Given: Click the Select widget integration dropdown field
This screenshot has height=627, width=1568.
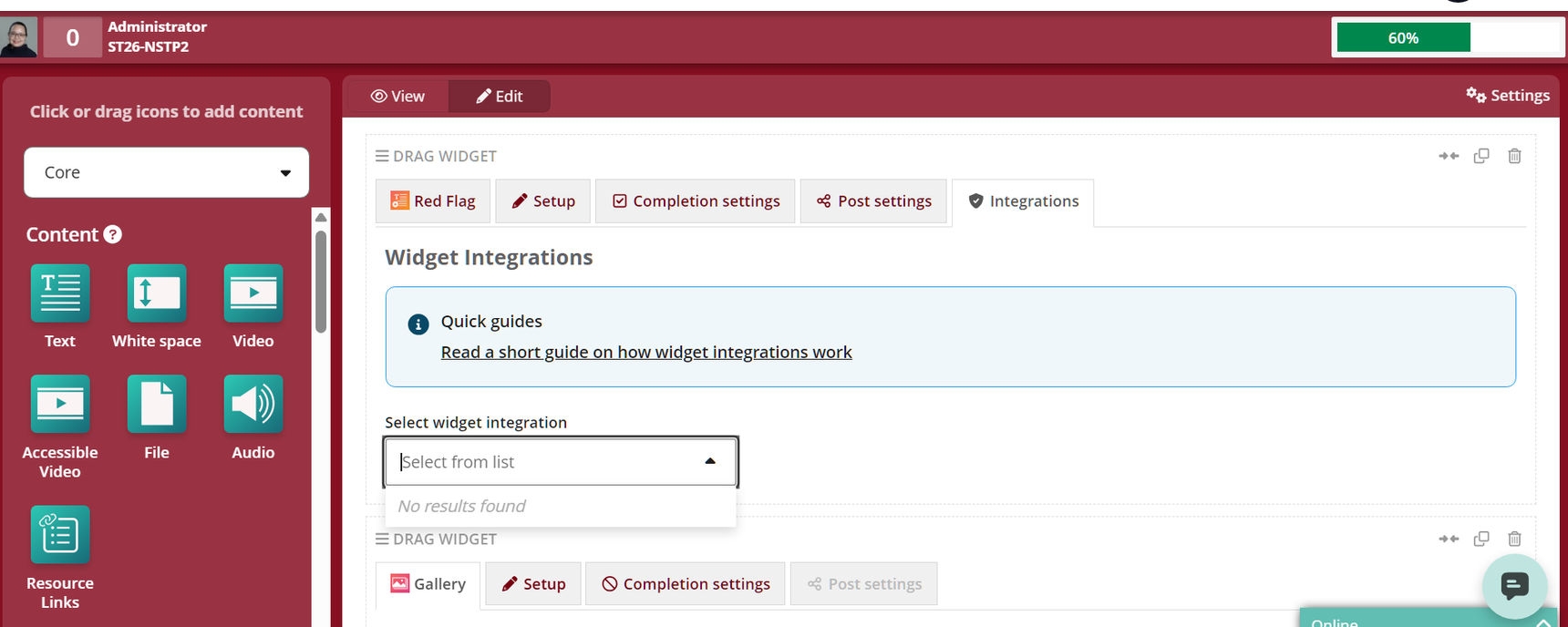Looking at the screenshot, I should 561,462.
